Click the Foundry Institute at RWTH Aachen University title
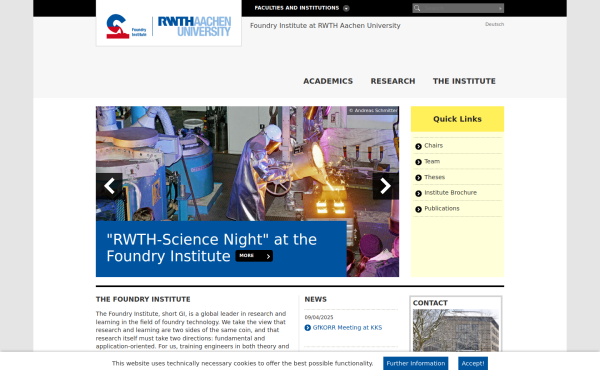This screenshot has height=375, width=600. click(x=325, y=26)
